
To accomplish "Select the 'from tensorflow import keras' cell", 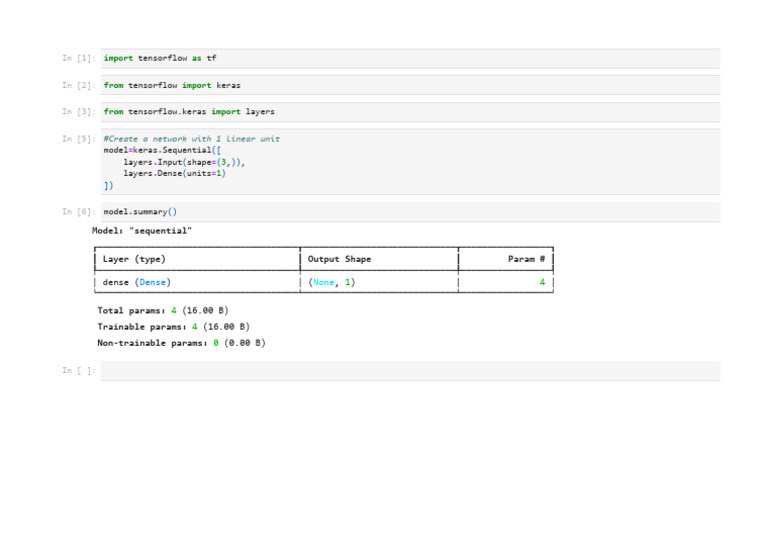I will tap(410, 85).
